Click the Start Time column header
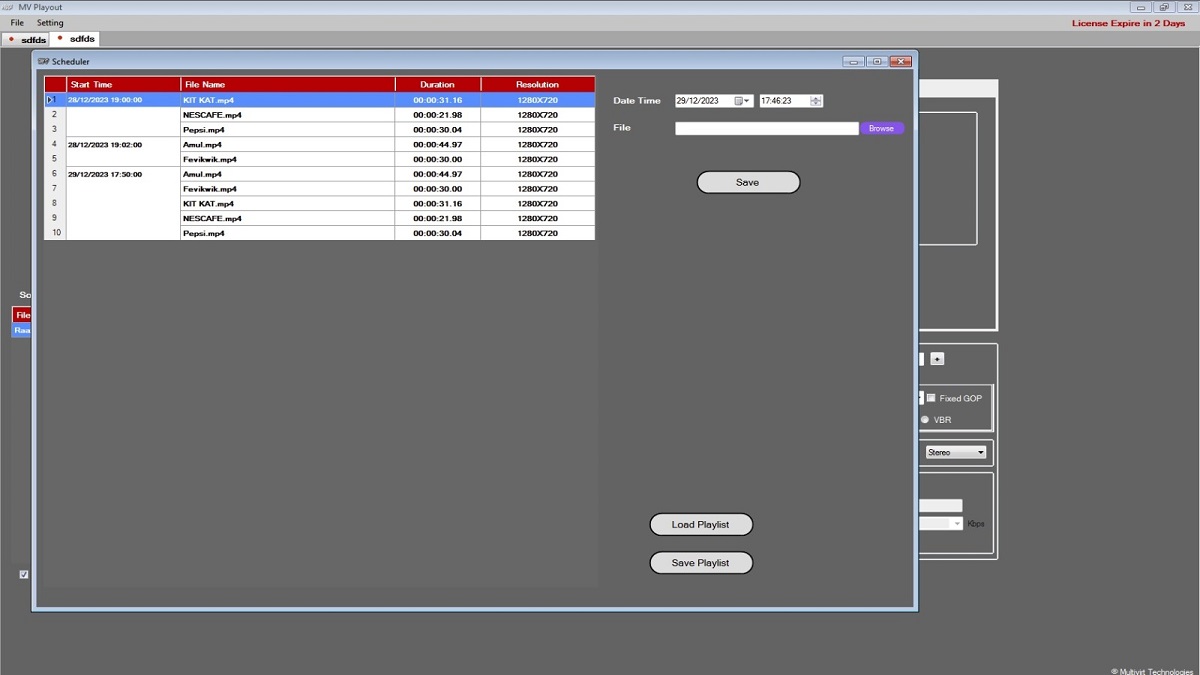This screenshot has height=675, width=1200. [x=123, y=85]
